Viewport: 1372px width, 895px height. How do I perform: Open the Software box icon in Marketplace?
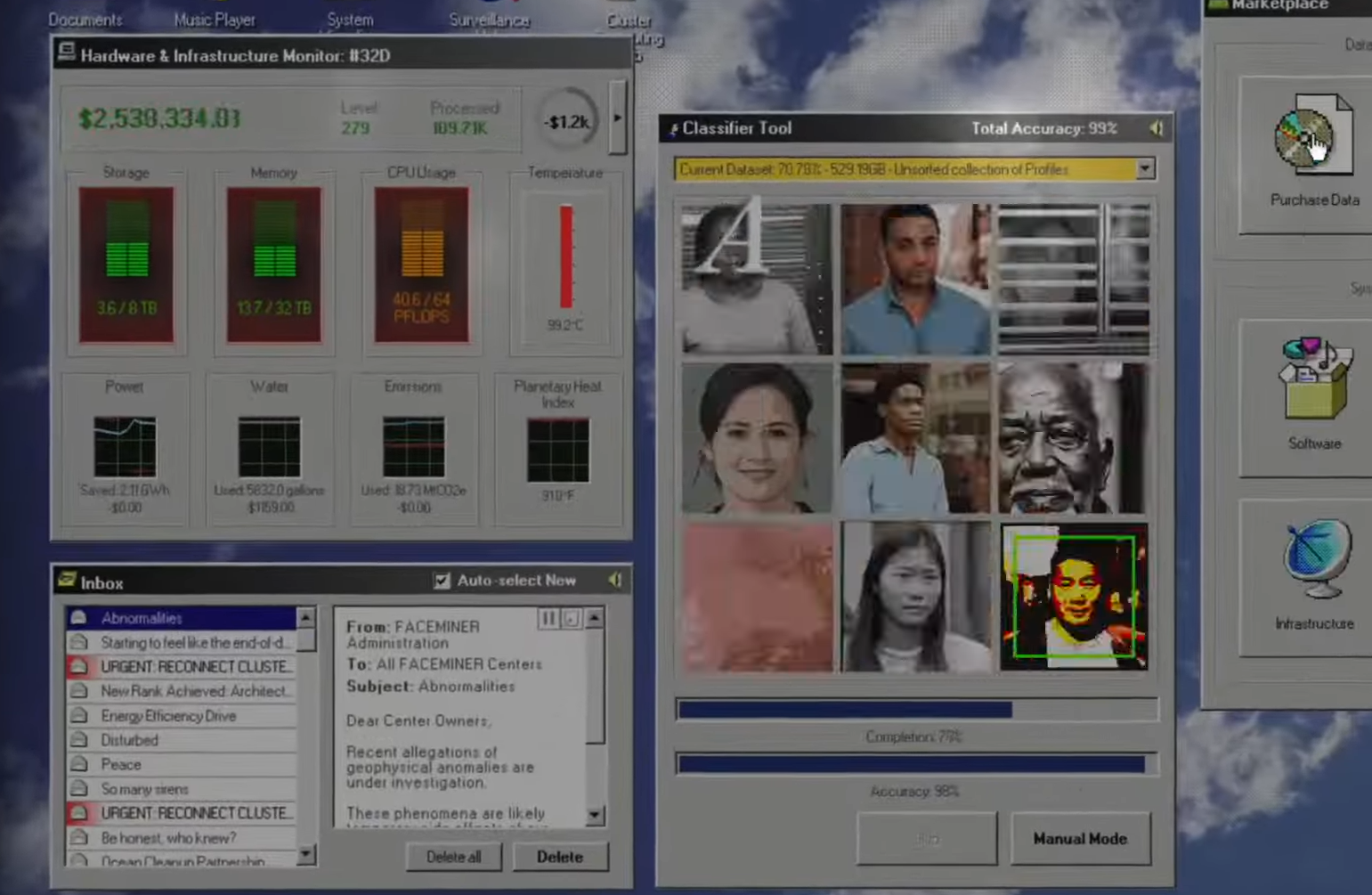(1314, 379)
